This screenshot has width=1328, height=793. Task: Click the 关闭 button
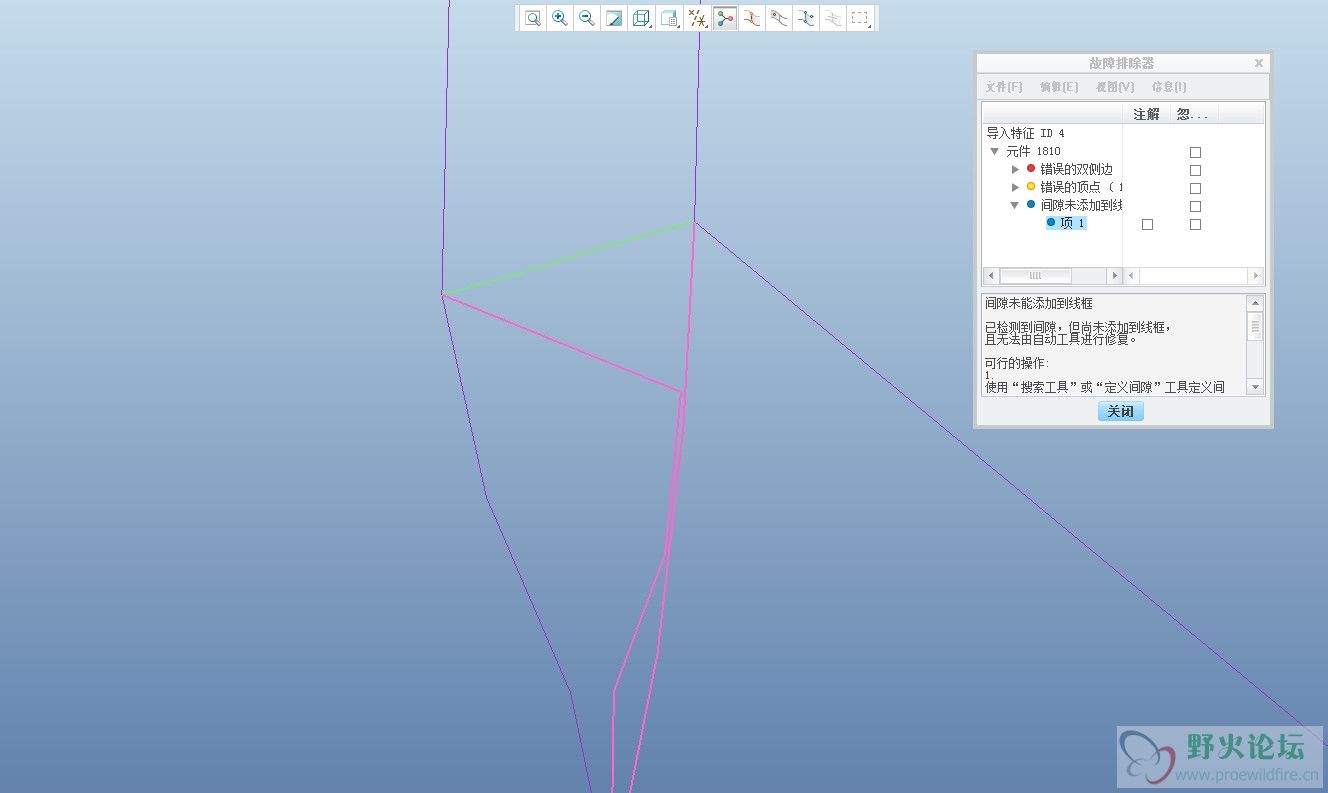pos(1120,411)
